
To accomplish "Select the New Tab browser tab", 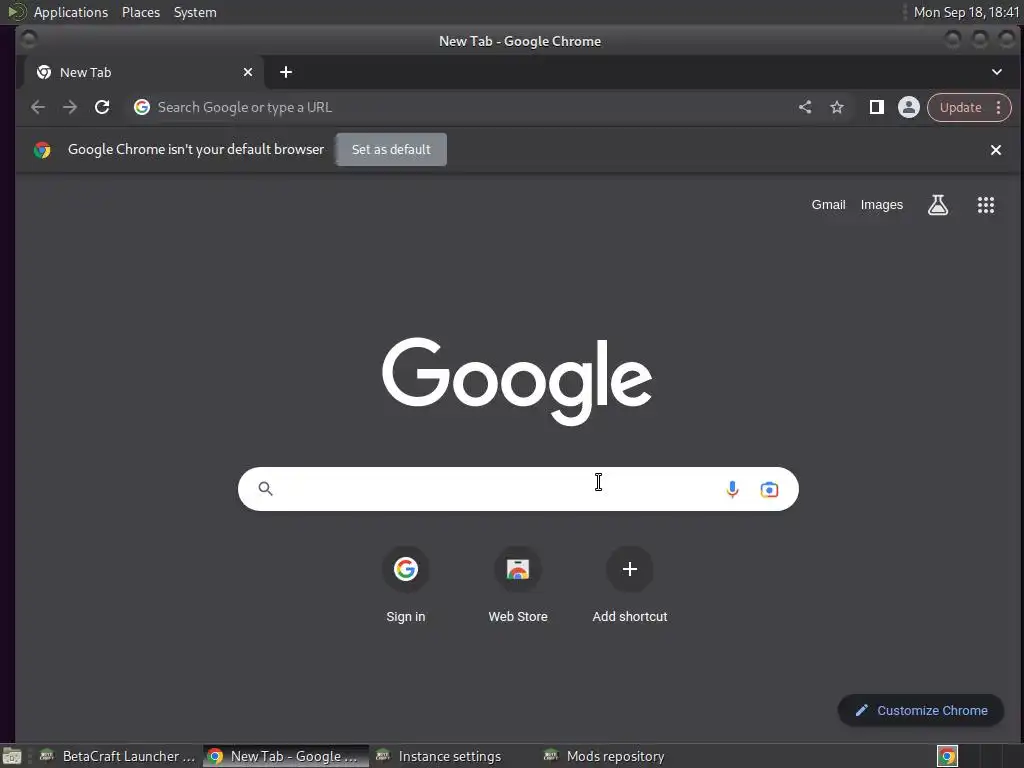I will [x=144, y=72].
